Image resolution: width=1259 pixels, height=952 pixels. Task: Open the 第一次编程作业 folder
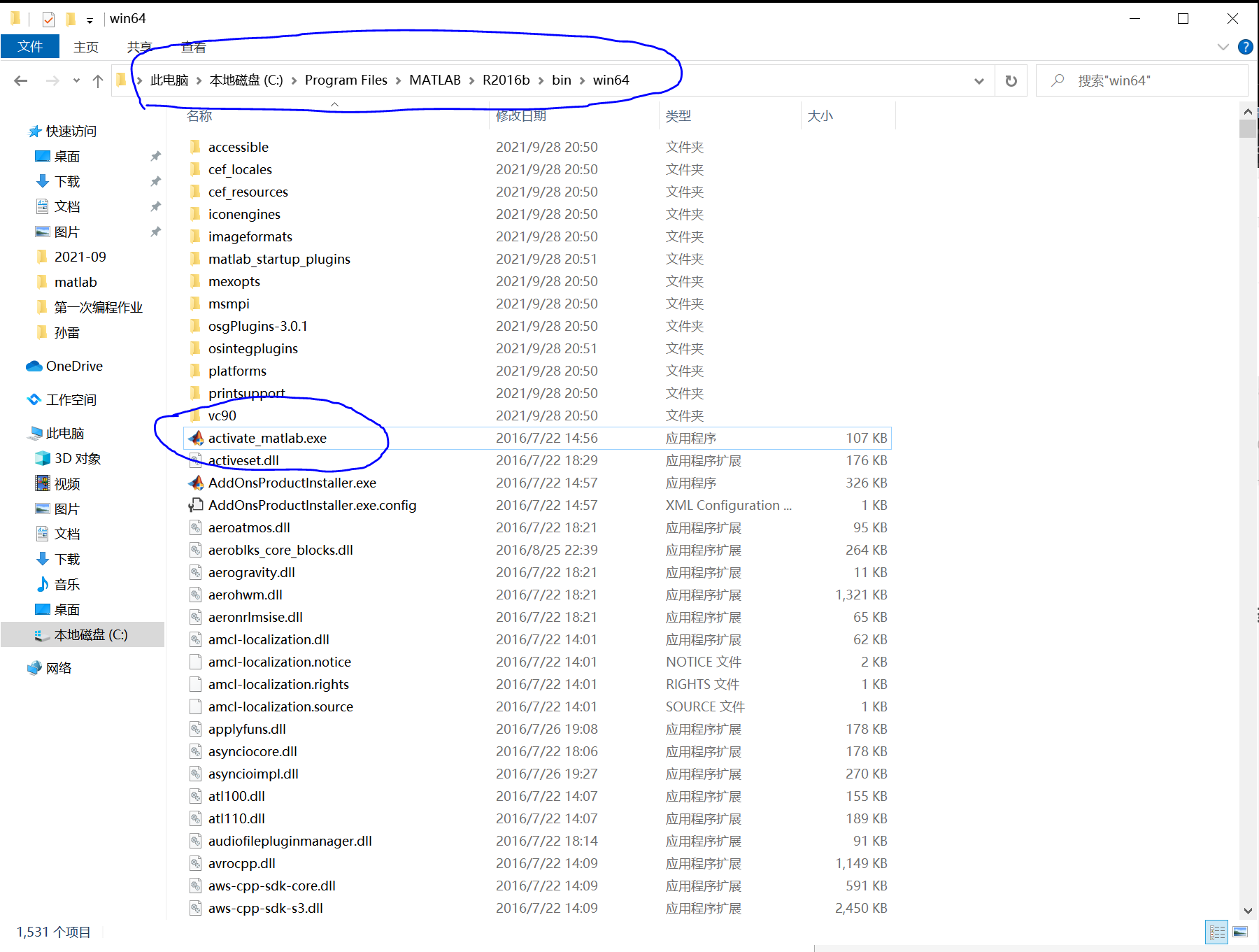pos(98,308)
